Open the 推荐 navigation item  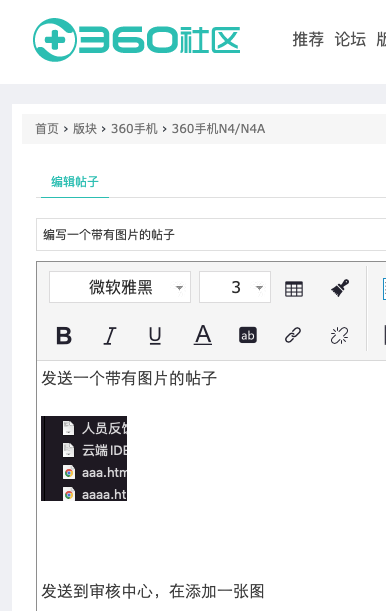[x=308, y=40]
